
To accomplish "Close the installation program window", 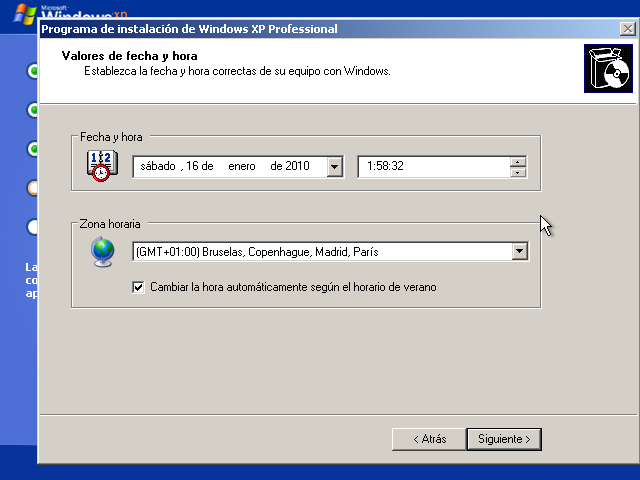I will click(627, 29).
